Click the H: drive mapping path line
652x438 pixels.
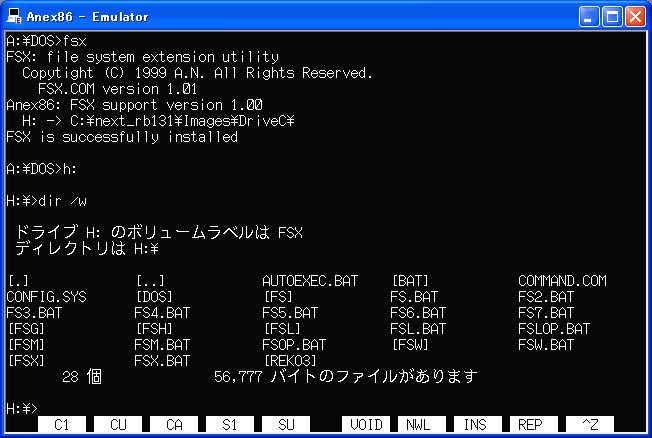pyautogui.click(x=158, y=121)
